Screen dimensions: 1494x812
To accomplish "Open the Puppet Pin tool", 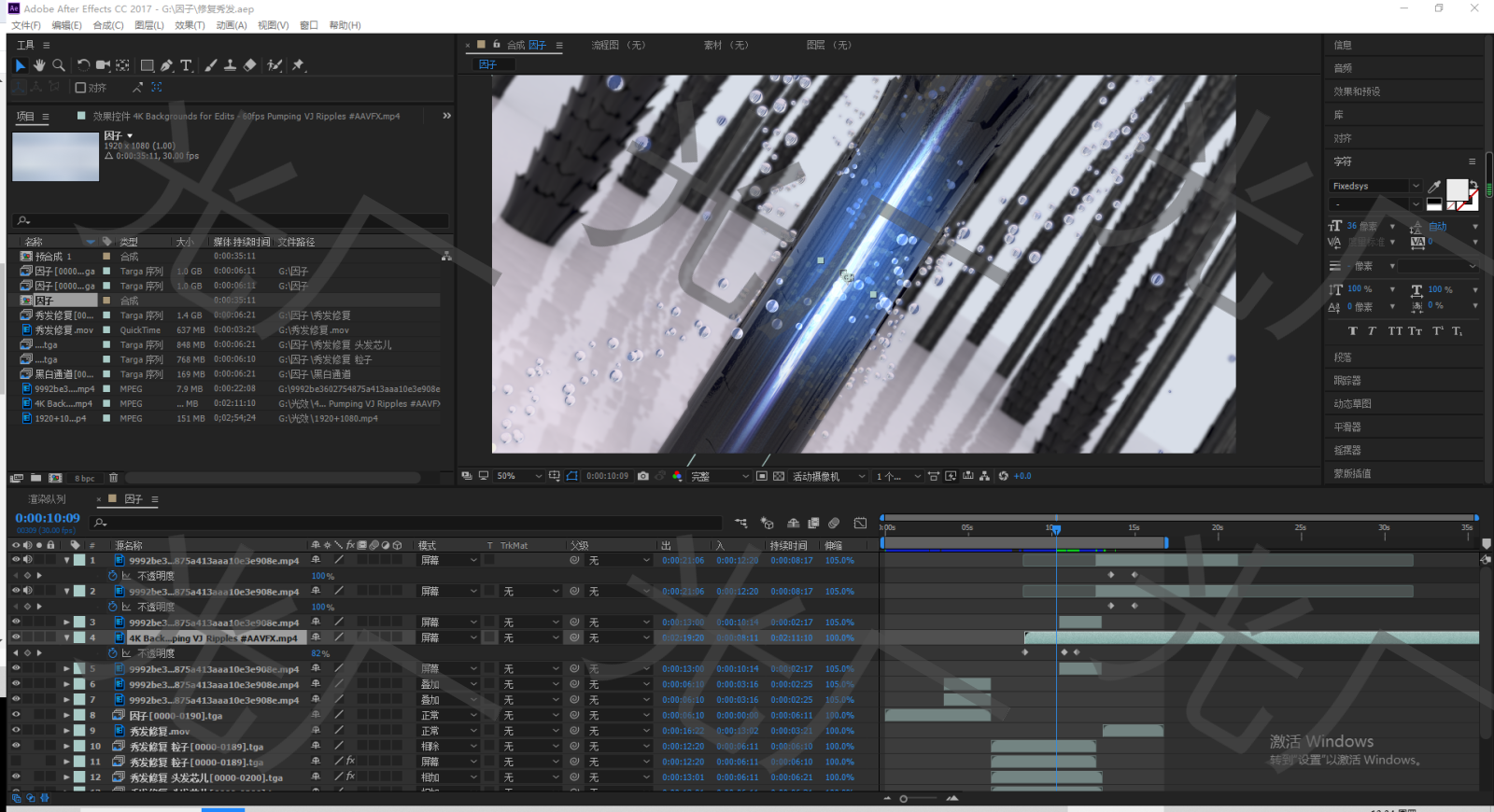I will 298,65.
